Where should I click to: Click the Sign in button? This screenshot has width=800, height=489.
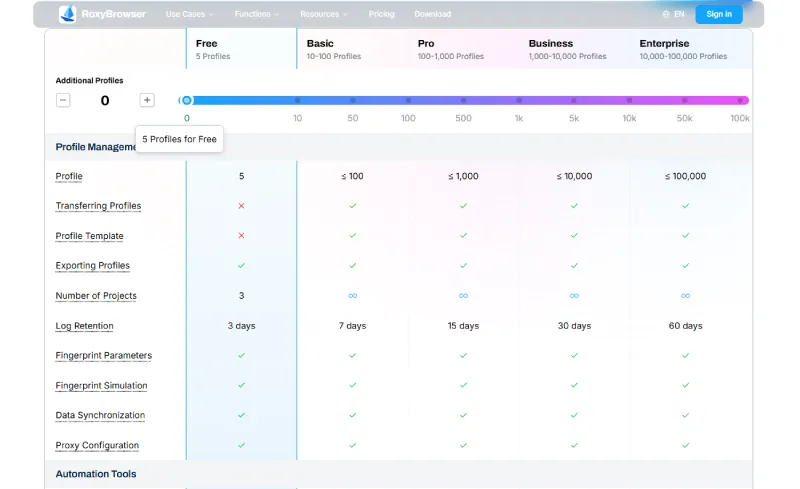tap(719, 14)
